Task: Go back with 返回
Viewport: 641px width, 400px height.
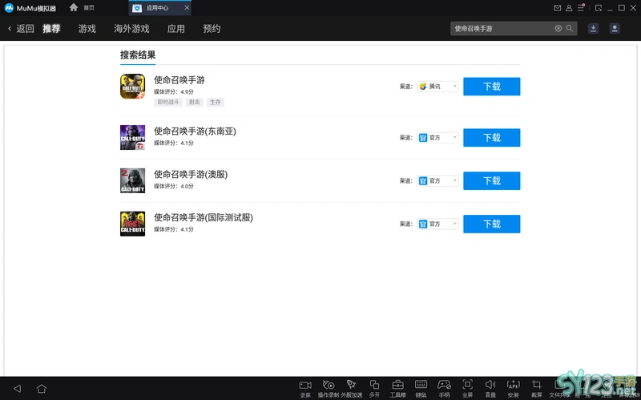Action: (21, 29)
